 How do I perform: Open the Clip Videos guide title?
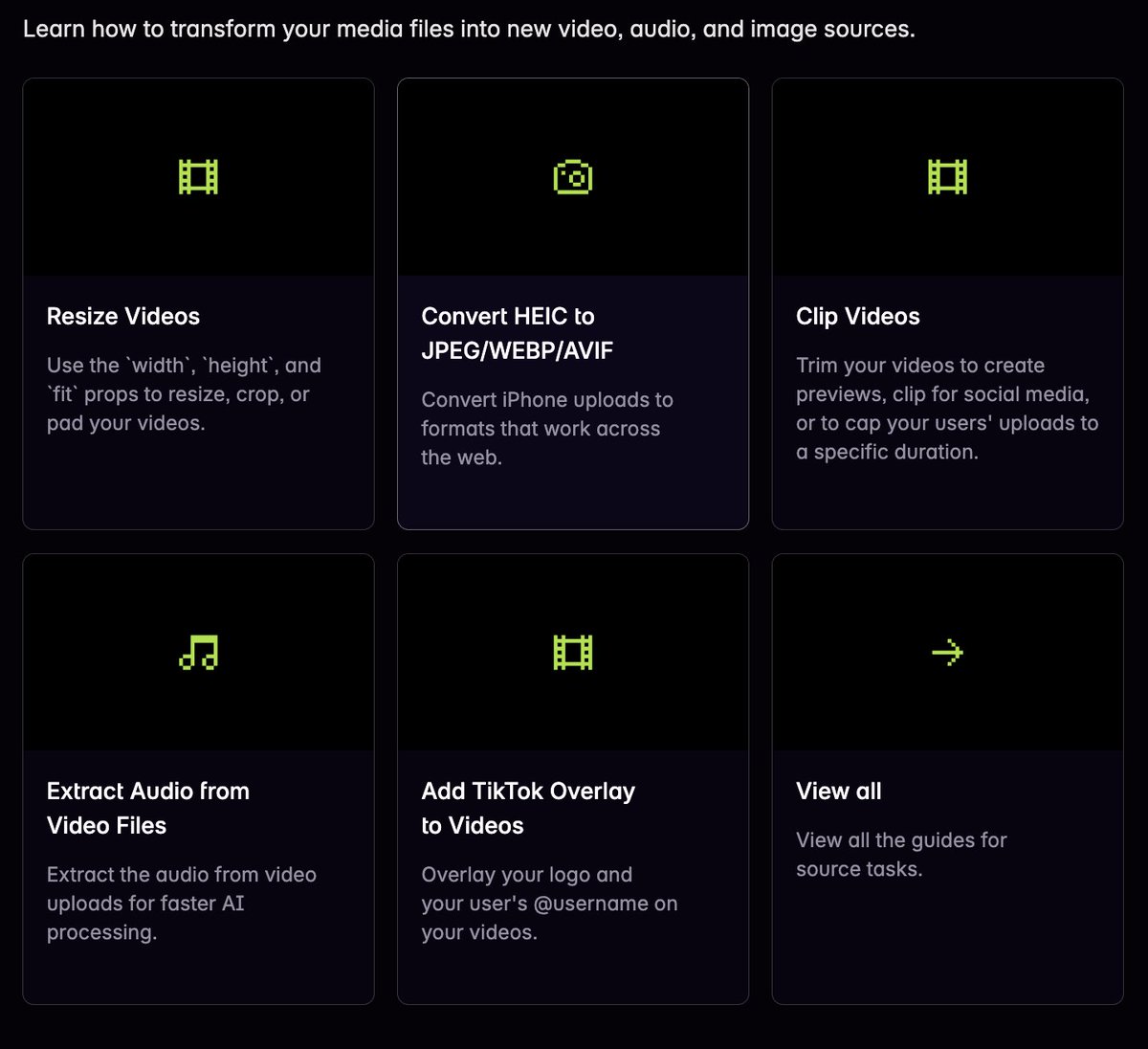pyautogui.click(x=858, y=316)
